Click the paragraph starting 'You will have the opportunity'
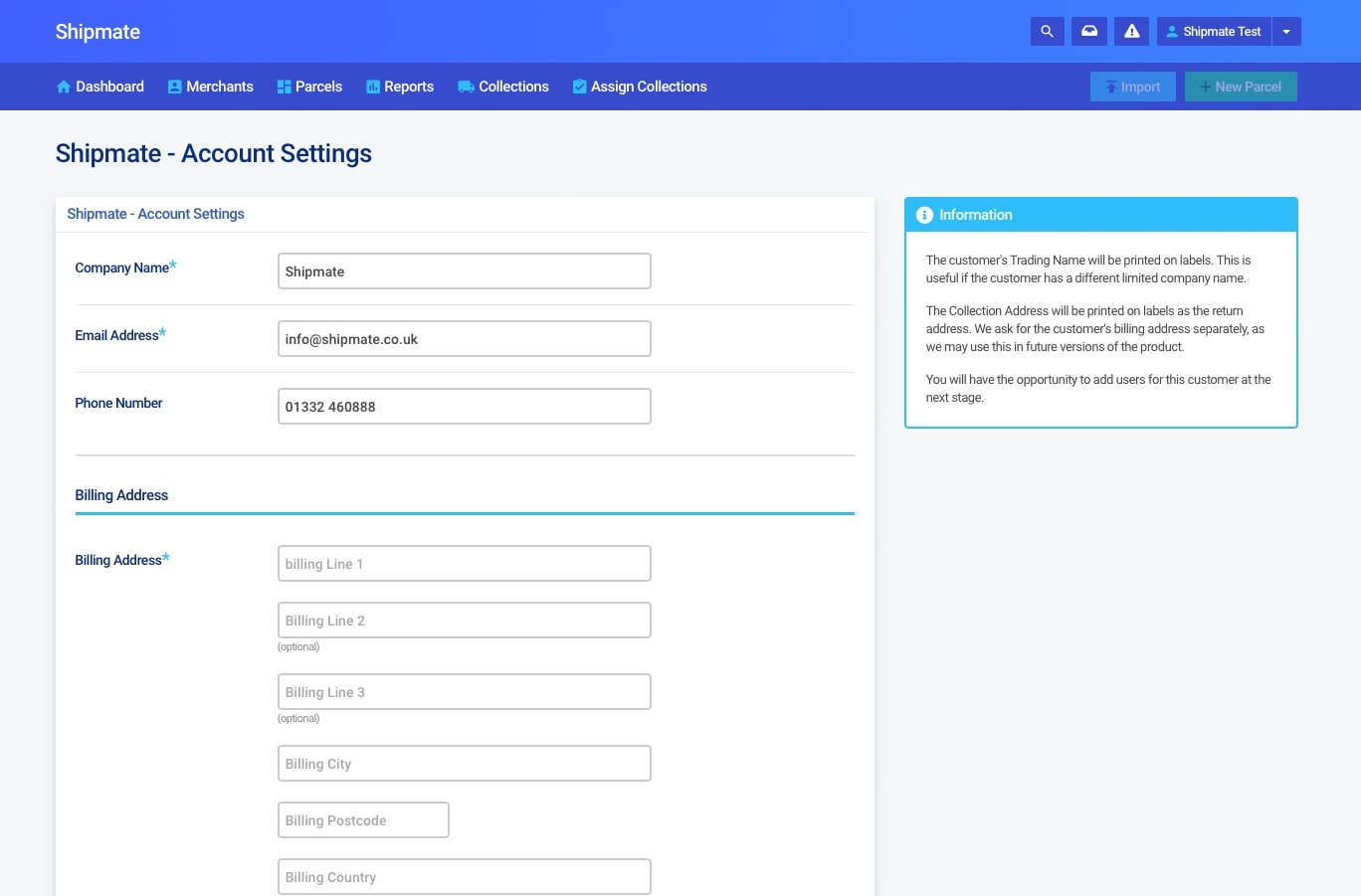Image resolution: width=1361 pixels, height=896 pixels. 1098,389
